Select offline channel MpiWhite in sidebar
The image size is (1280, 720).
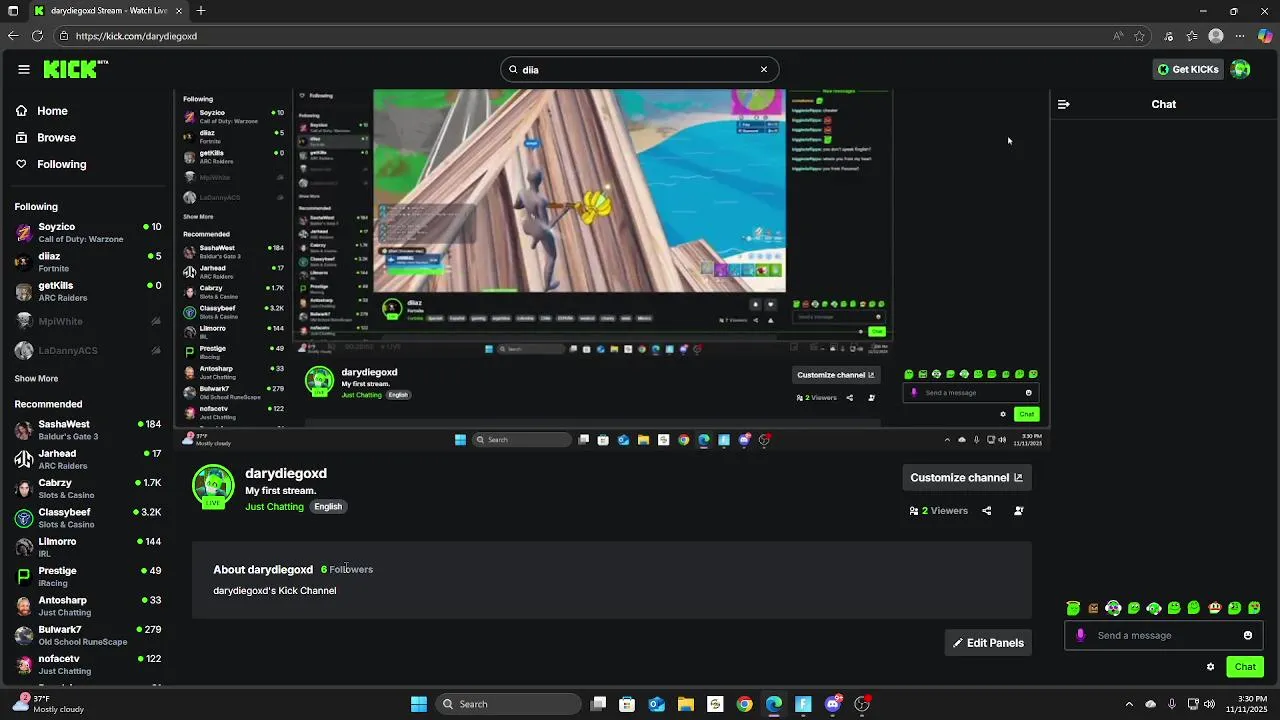click(88, 321)
